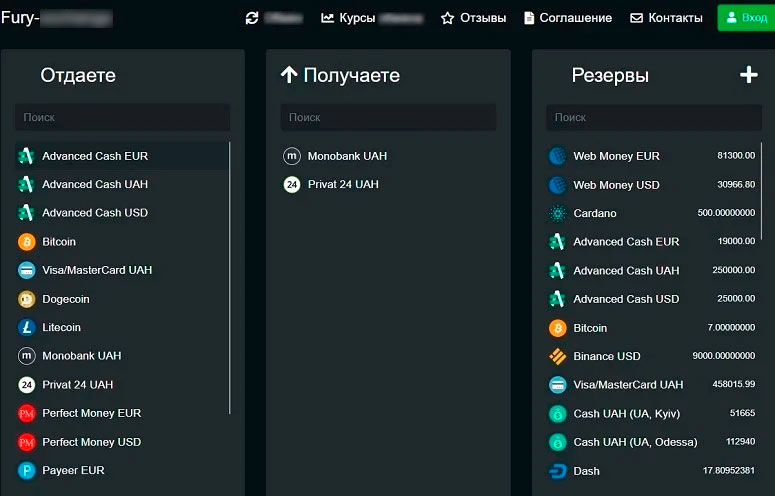The height and width of the screenshot is (496, 775).
Task: Click the Dash icon in reserves
Action: click(x=557, y=471)
